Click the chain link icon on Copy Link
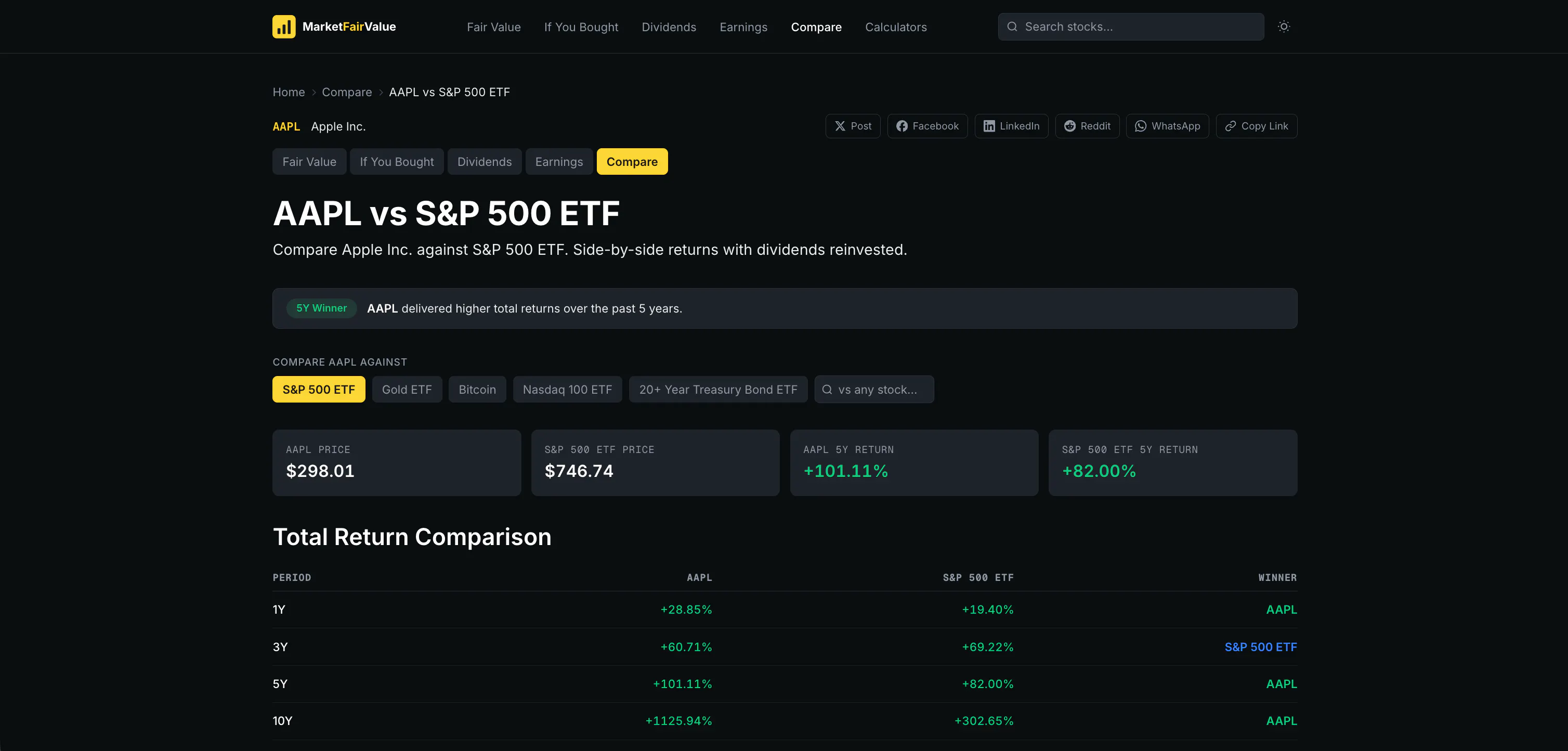Image resolution: width=1568 pixels, height=751 pixels. pos(1230,126)
